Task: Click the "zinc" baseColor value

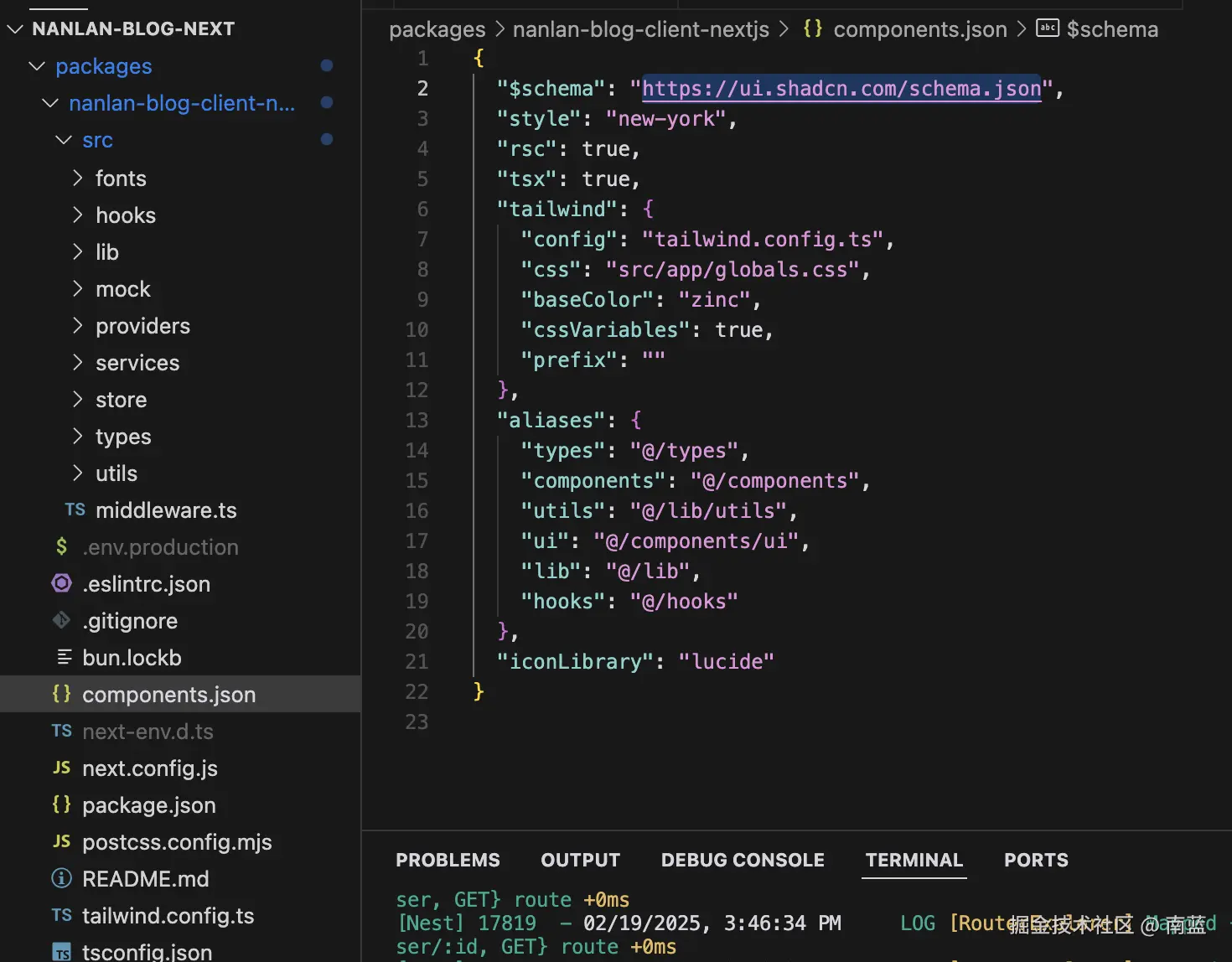Action: click(714, 299)
